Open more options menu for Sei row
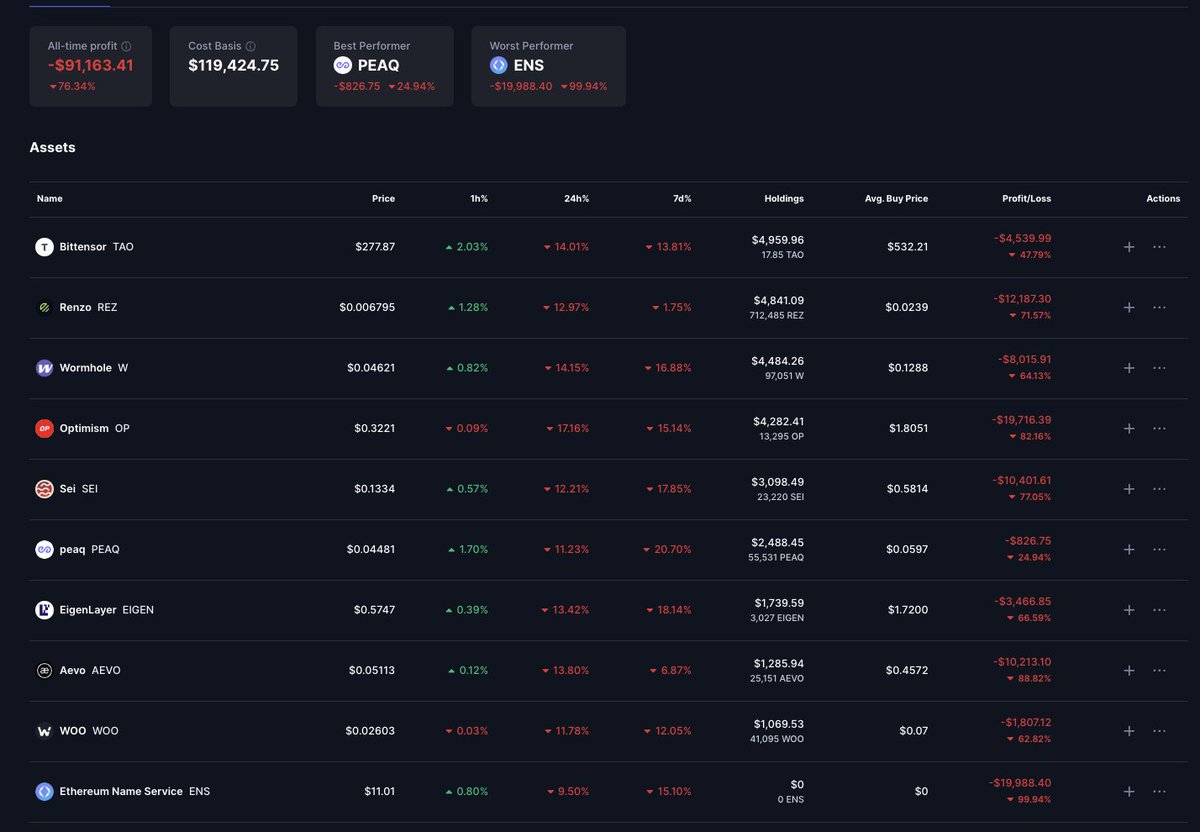 (x=1159, y=489)
